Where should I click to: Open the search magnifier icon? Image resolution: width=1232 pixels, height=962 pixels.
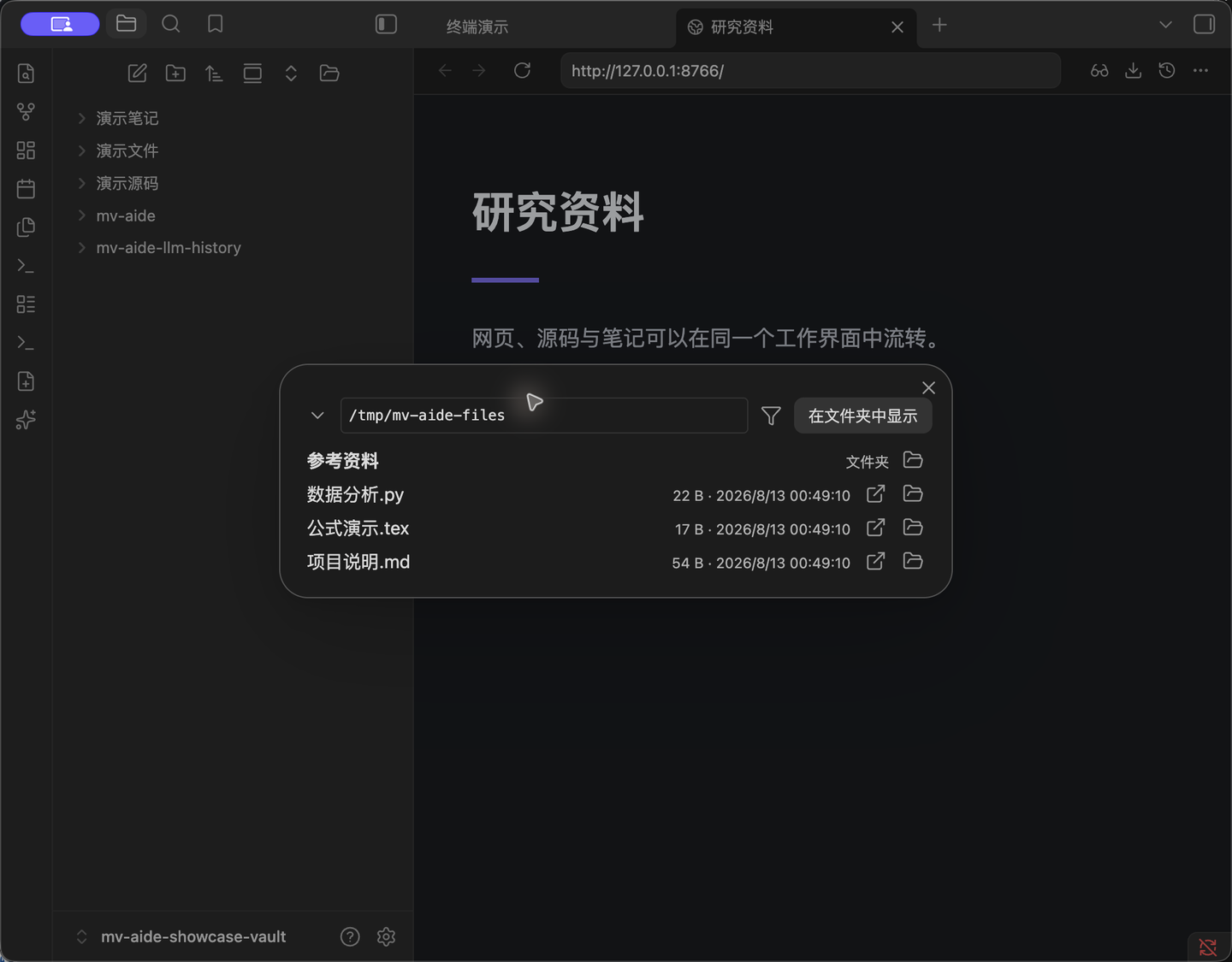[171, 24]
